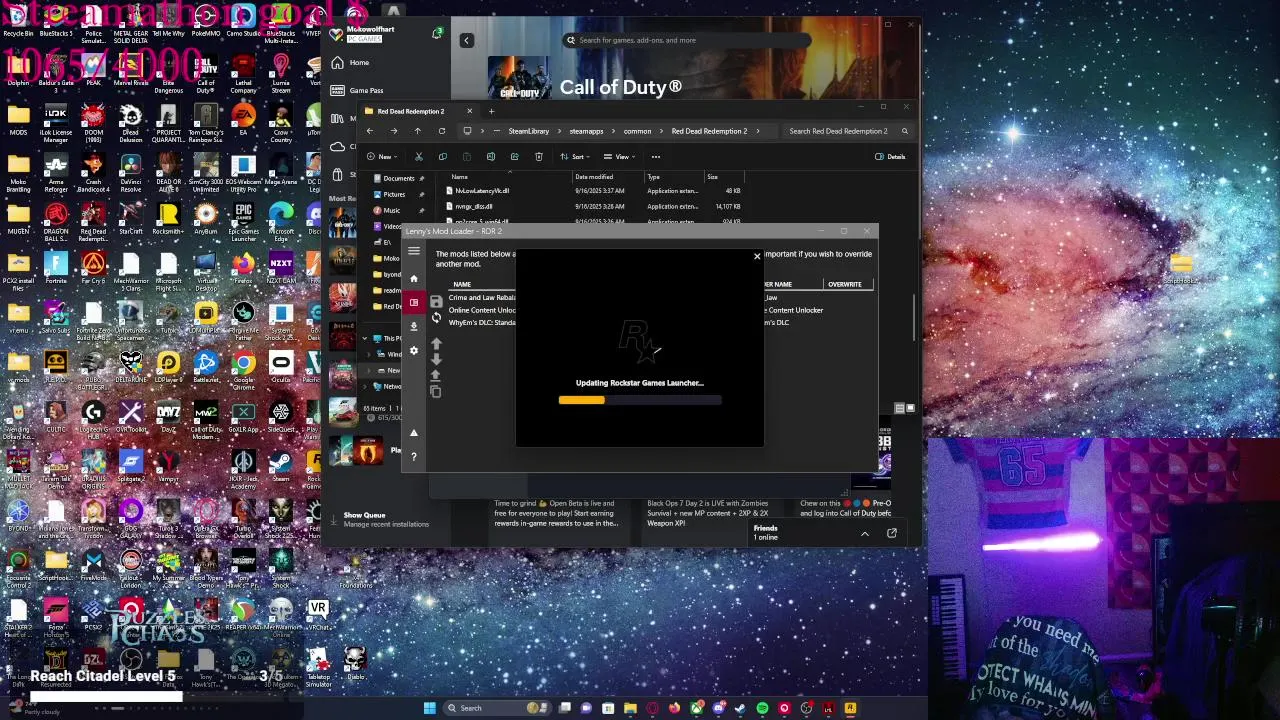
Task: Open the Sort dropdown in File Explorer
Action: point(575,157)
